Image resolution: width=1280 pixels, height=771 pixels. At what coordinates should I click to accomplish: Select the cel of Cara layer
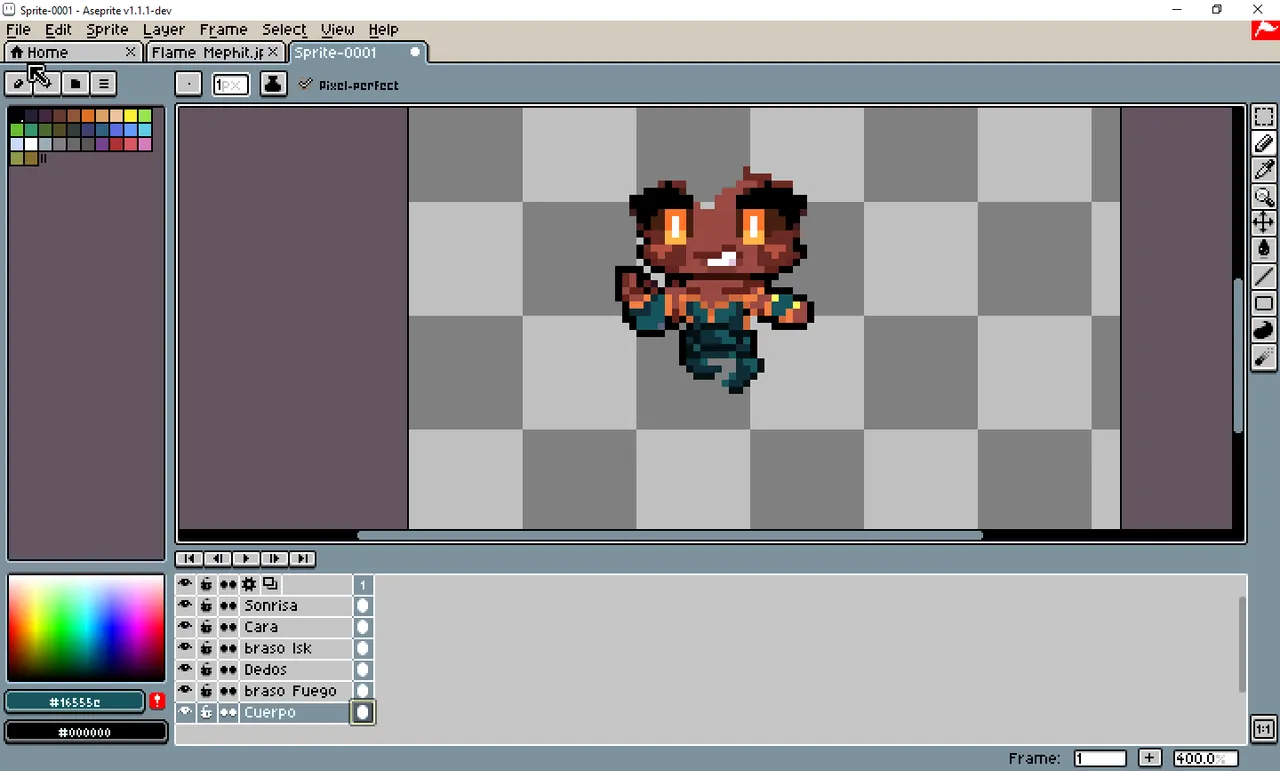point(363,627)
